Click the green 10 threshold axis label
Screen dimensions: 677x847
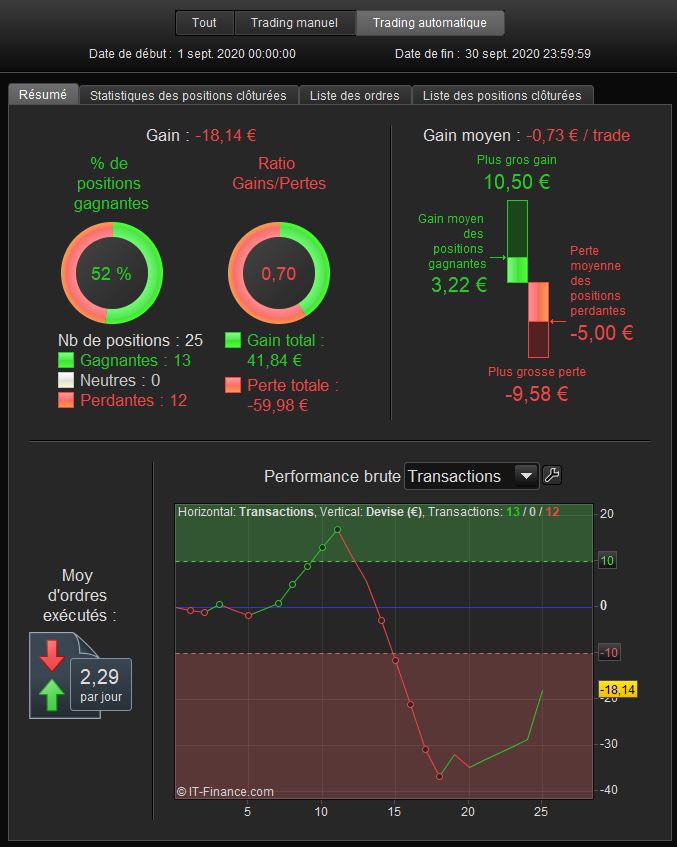(607, 561)
